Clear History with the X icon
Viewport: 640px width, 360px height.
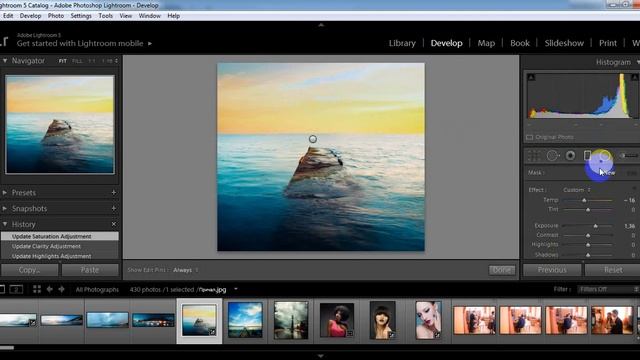pos(114,224)
